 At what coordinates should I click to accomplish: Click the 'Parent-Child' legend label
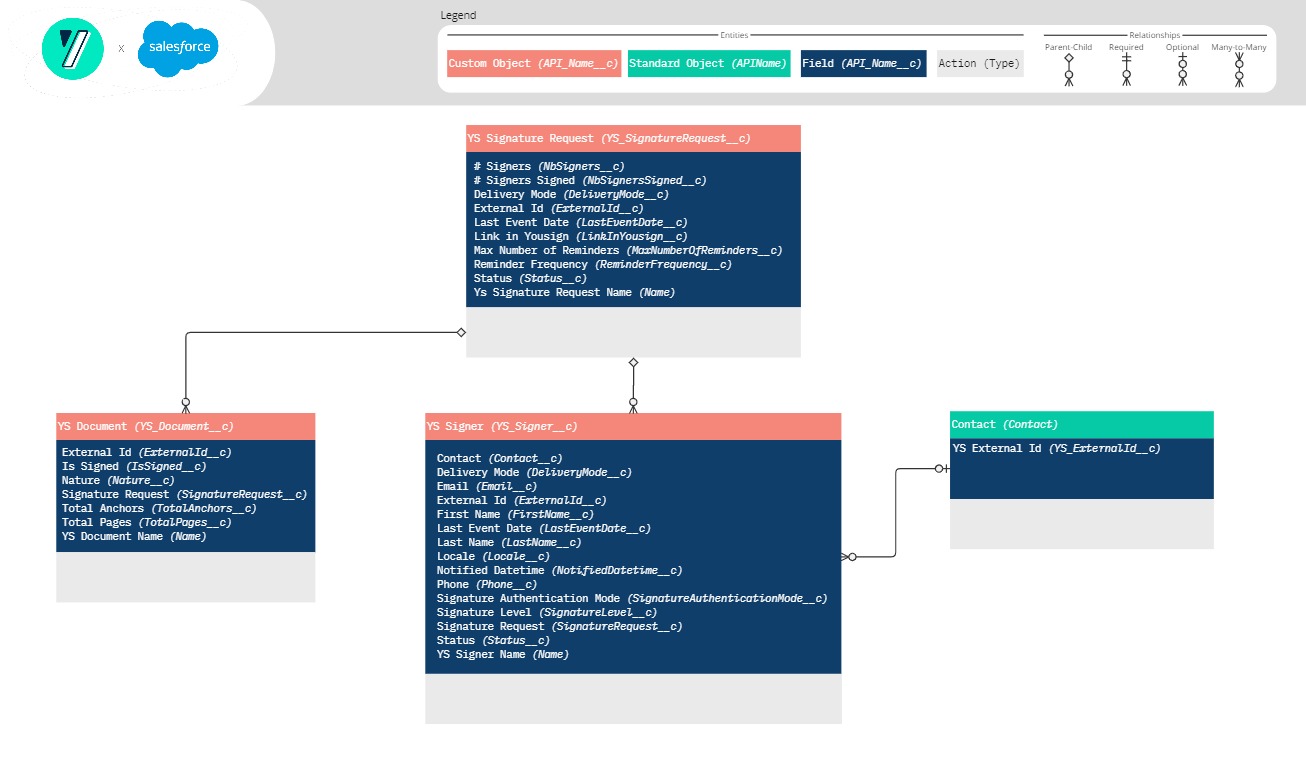click(x=1068, y=47)
